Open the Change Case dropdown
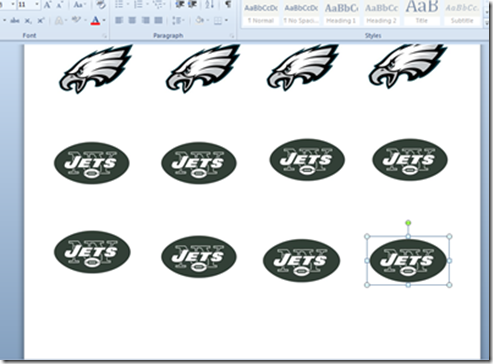 pyautogui.click(x=80, y=5)
